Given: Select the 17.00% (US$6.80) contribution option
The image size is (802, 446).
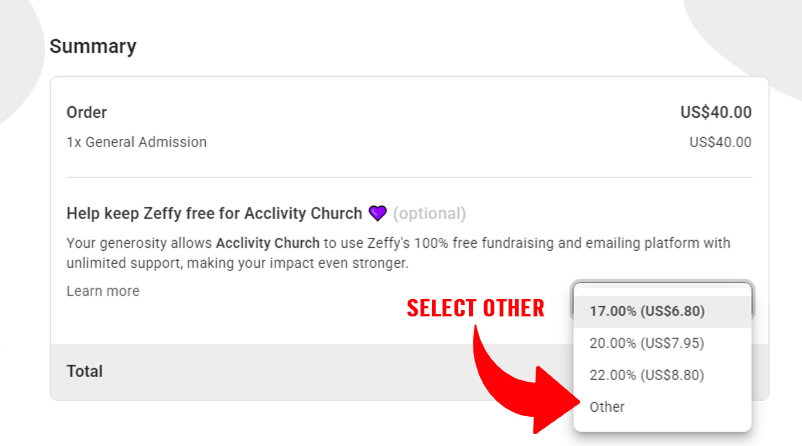Looking at the screenshot, I should 647,311.
